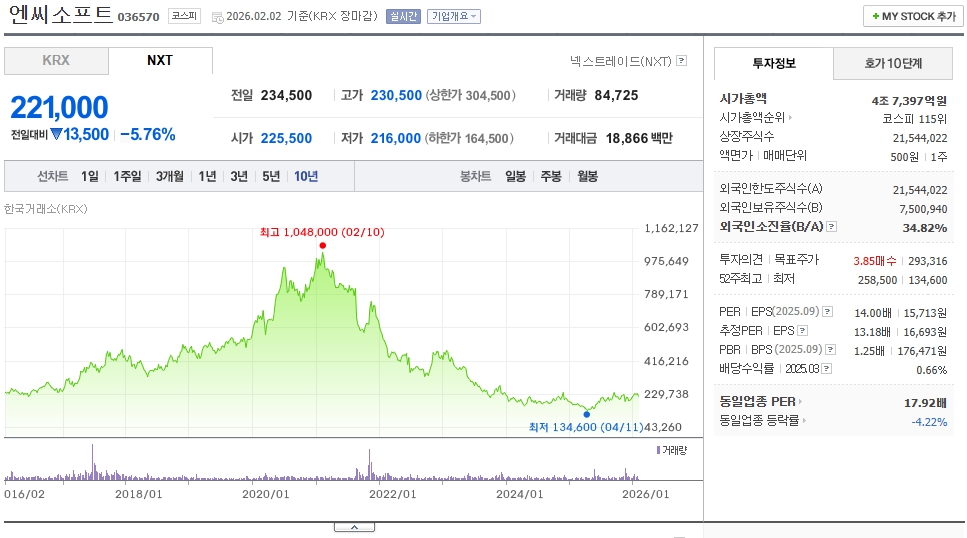Select the 5년 line chart period
Image resolution: width=967 pixels, height=538 pixels.
tap(271, 176)
